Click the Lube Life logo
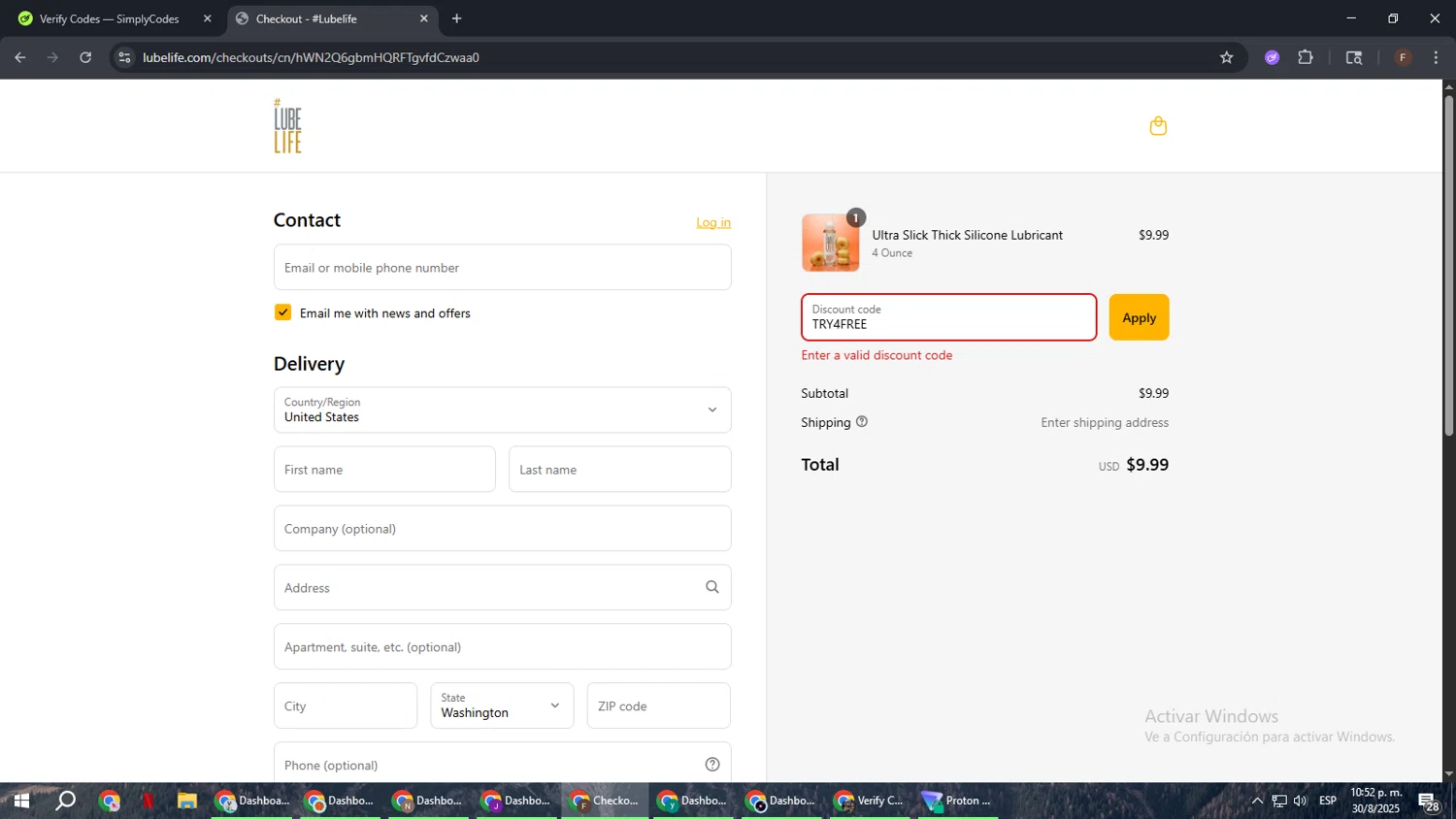 (287, 126)
